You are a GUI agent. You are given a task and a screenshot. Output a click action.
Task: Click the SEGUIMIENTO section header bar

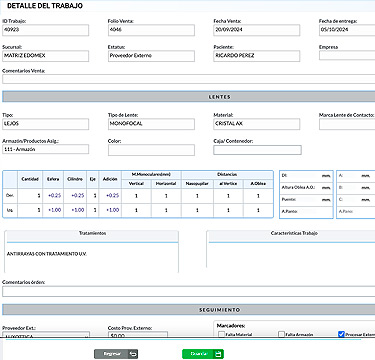[189, 310]
